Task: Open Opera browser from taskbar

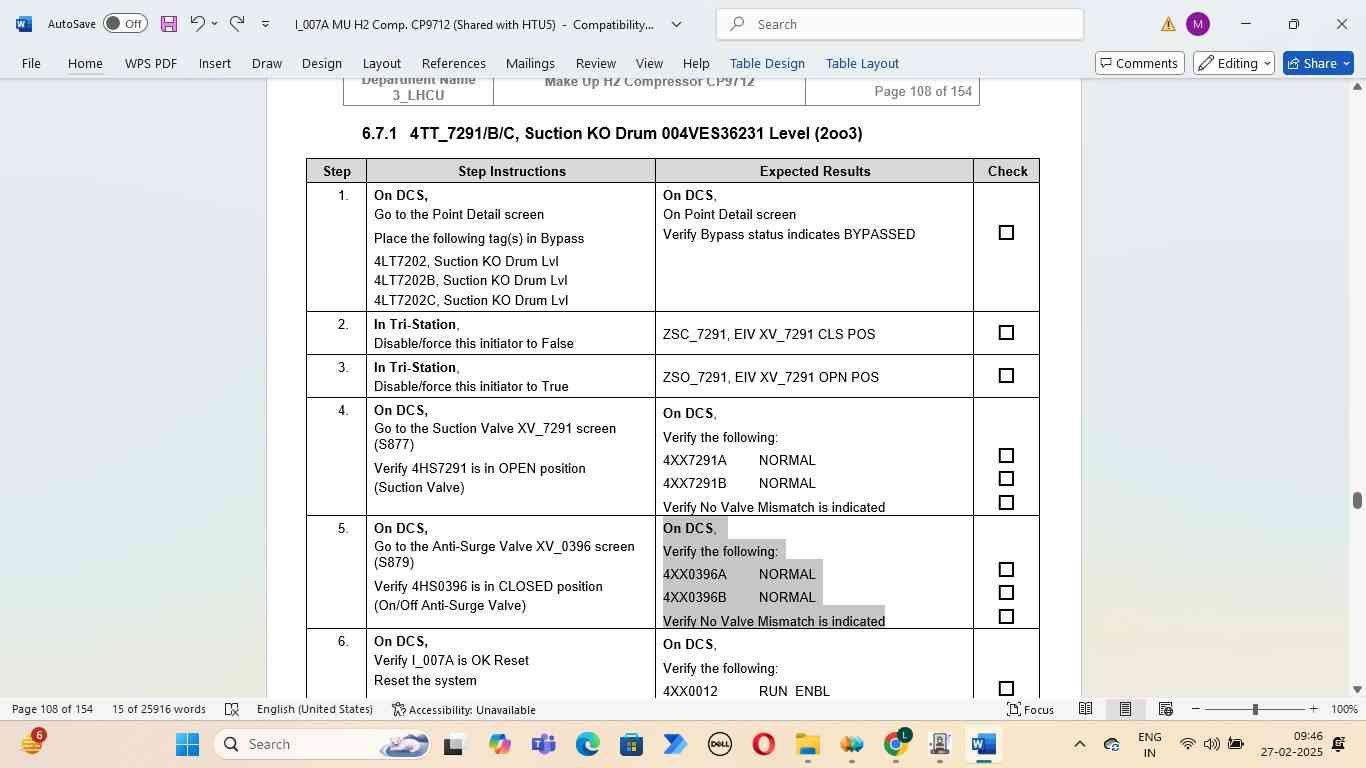Action: (763, 744)
